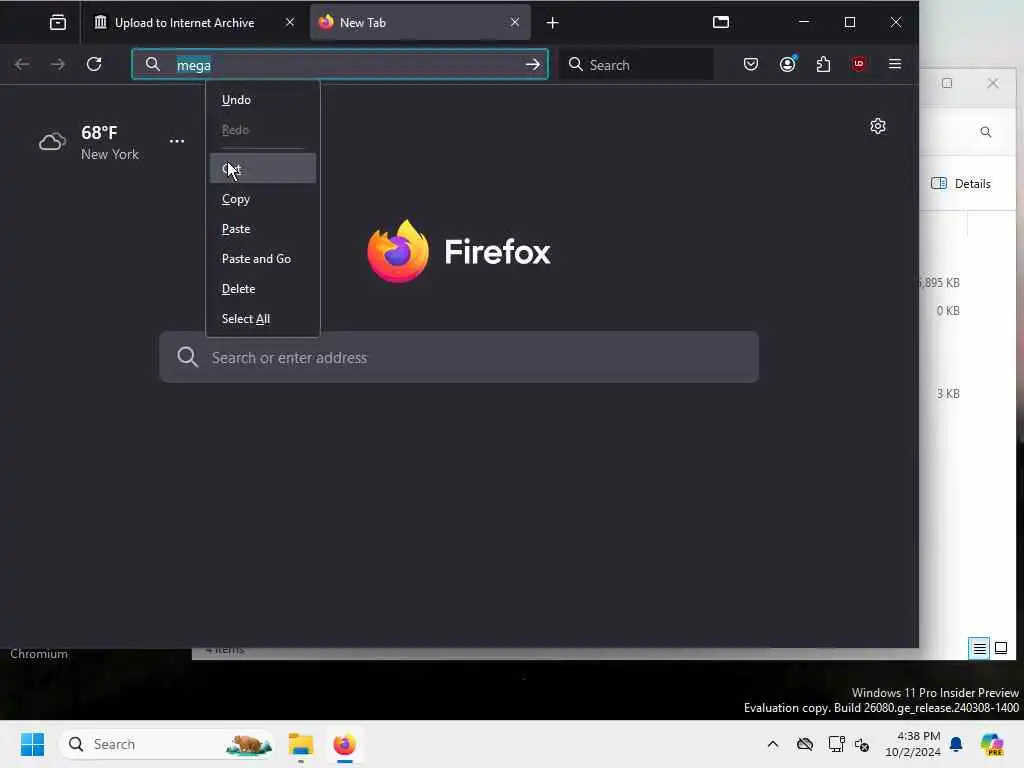Toggle File Explorer Details pane button
The image size is (1024, 768).
(x=961, y=184)
